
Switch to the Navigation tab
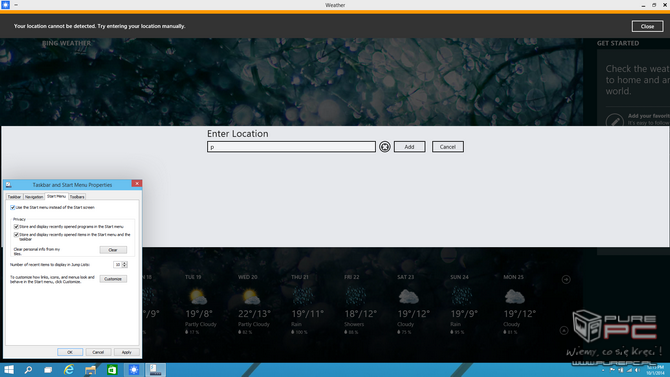click(34, 197)
